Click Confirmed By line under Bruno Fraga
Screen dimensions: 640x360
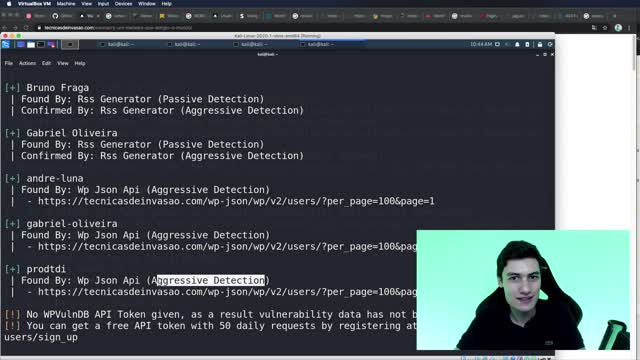(162, 111)
